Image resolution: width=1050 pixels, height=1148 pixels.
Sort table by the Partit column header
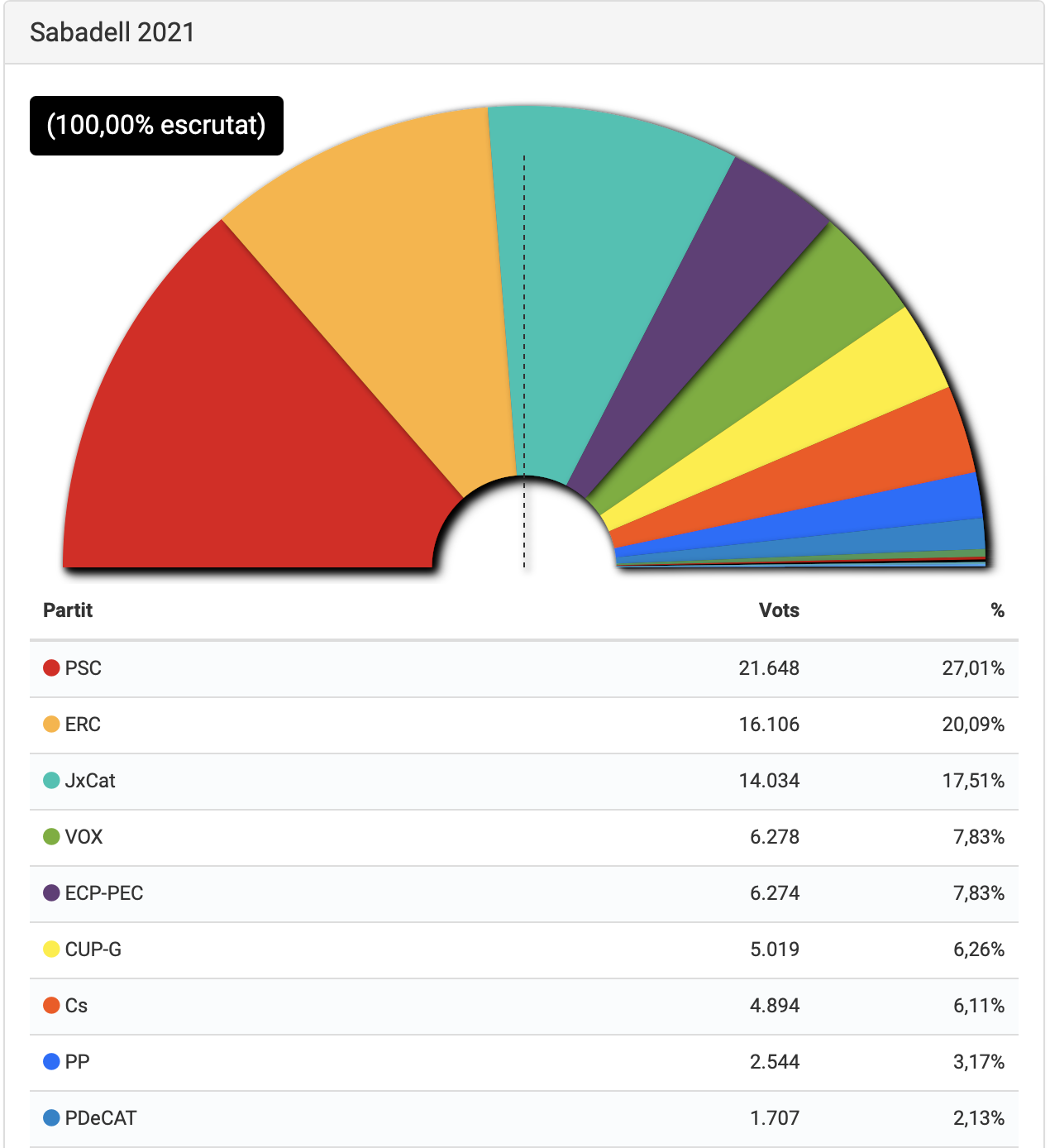click(68, 610)
